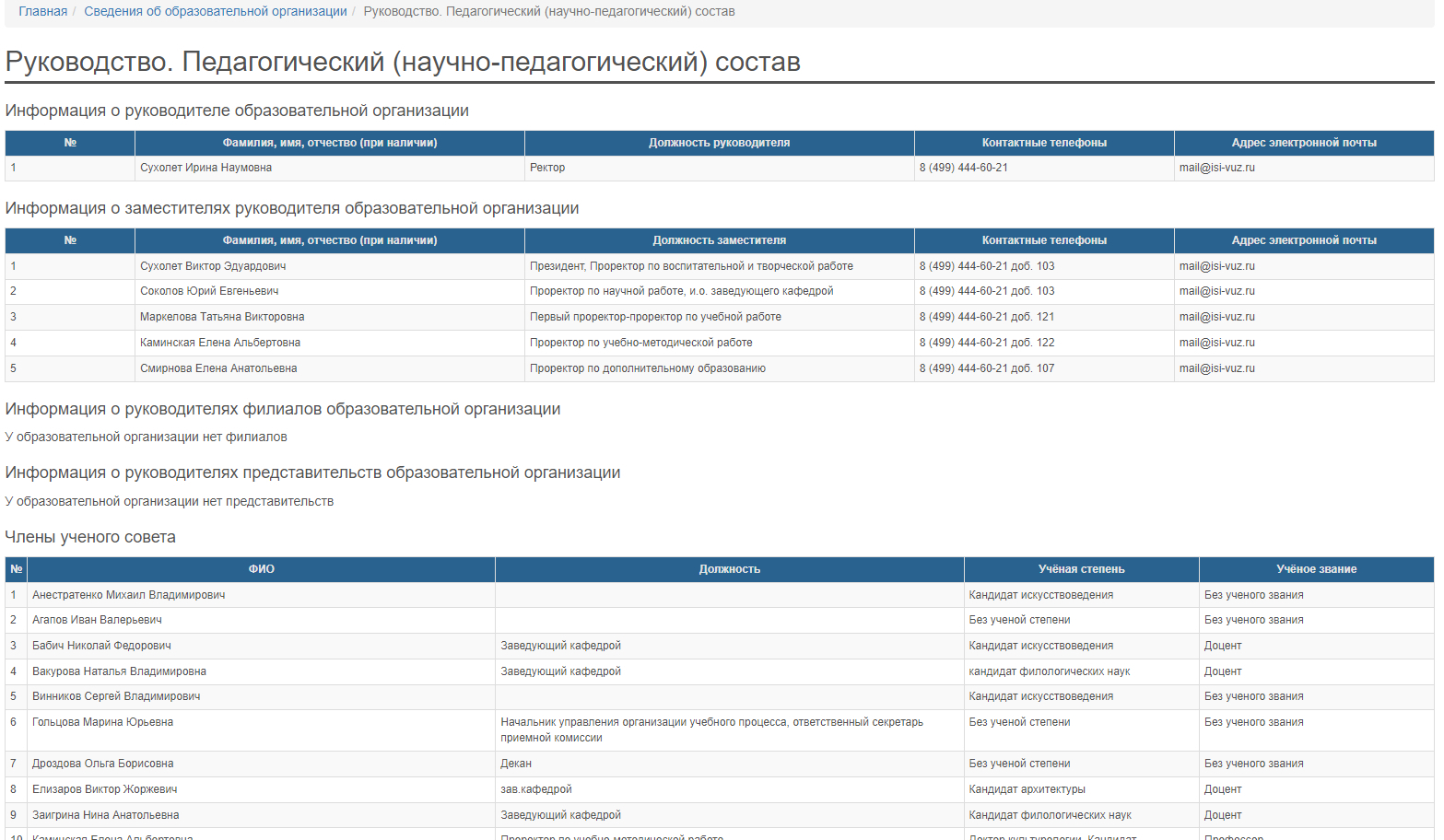Select the "Должность заместителя" column header
This screenshot has width=1444, height=840.
(720, 240)
